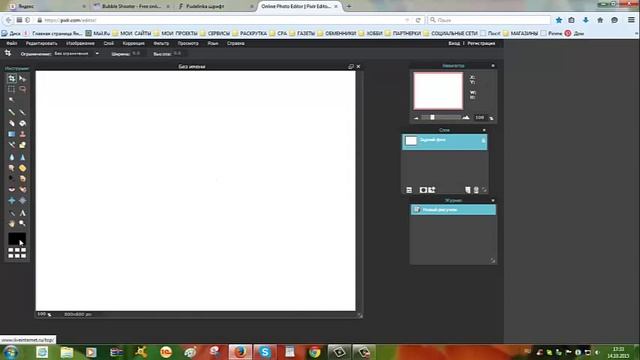Click the Navigator zoom-out small mountain icon
Viewport: 640px width, 360px height.
(416, 118)
